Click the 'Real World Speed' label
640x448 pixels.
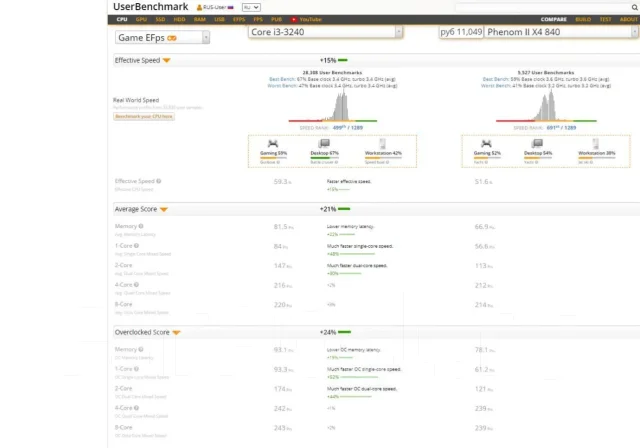[136, 100]
